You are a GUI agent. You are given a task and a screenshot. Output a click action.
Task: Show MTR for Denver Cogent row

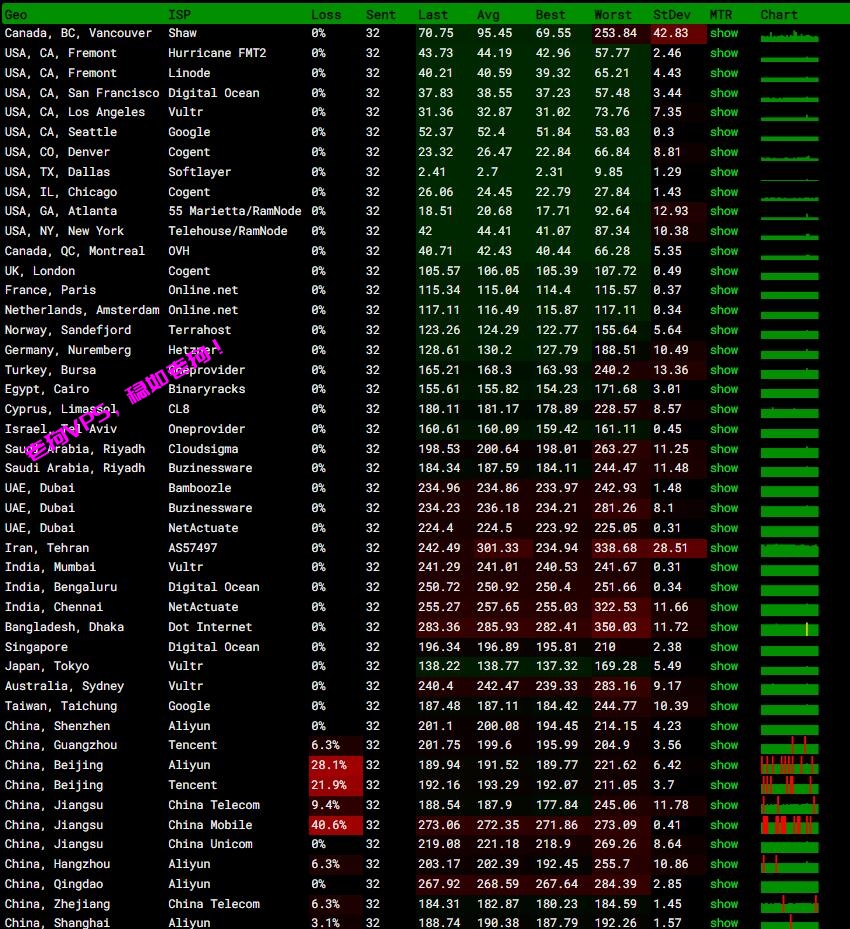pyautogui.click(x=724, y=152)
